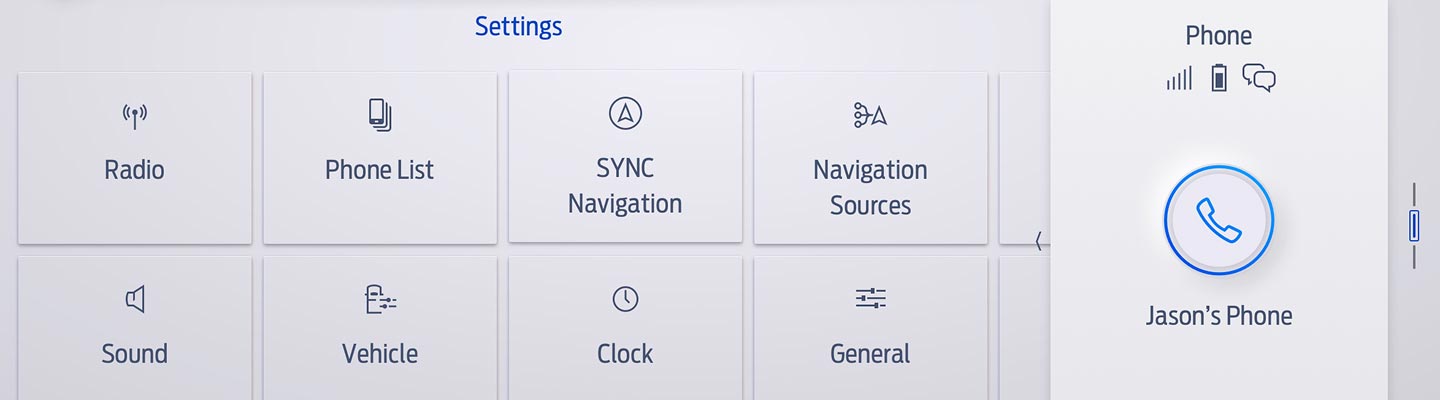The width and height of the screenshot is (1440, 400).
Task: Tap the signal strength bars icon
Action: click(1179, 78)
